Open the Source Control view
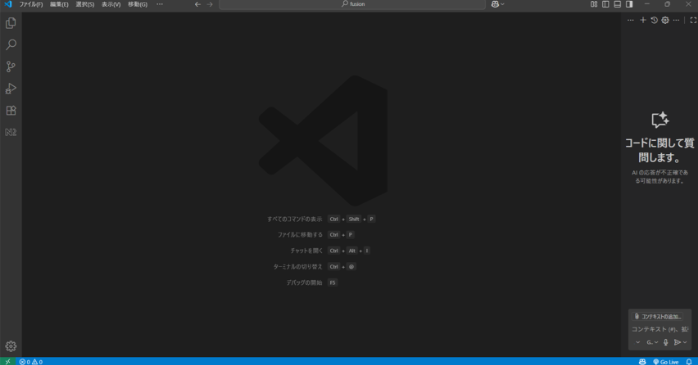Viewport: 698px width, 365px height. pos(11,66)
